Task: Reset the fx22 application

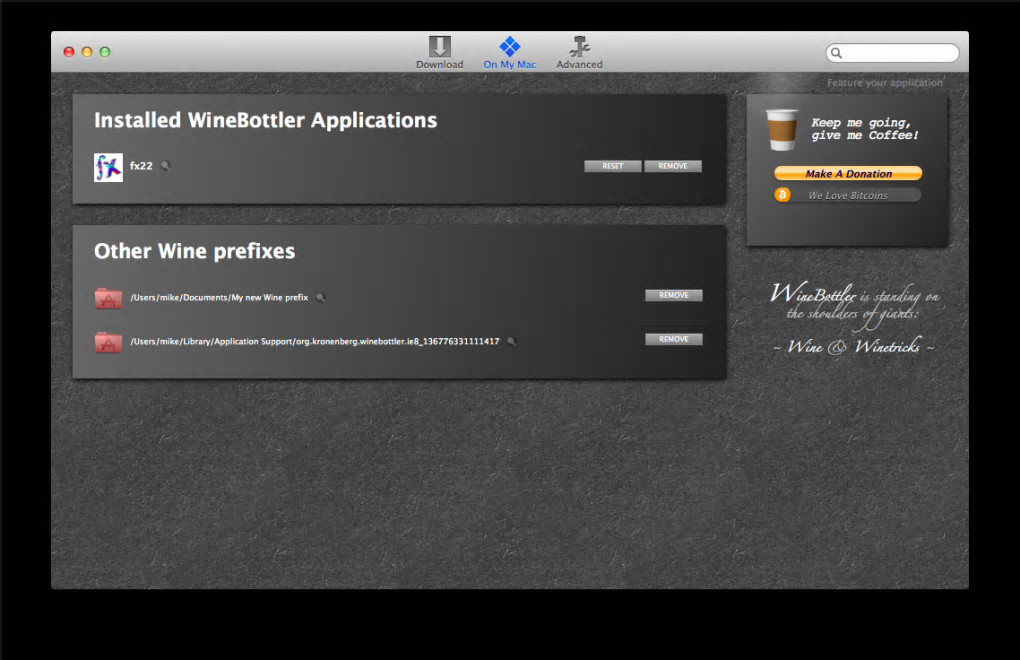Action: pos(613,166)
